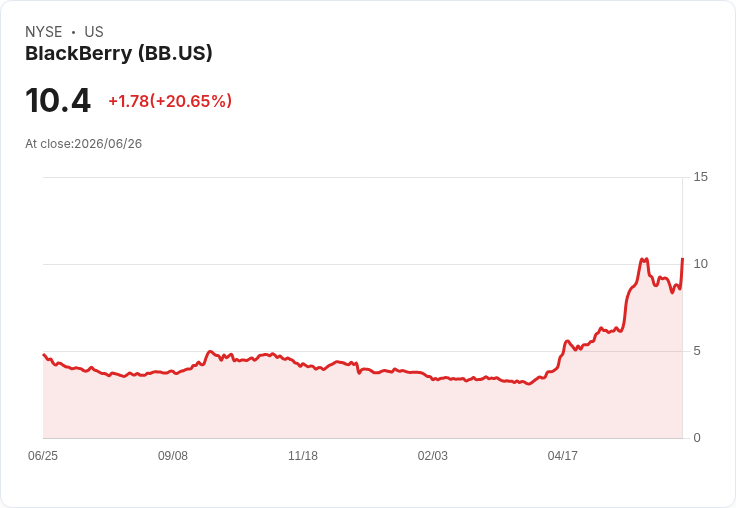
Task: Click the shaded area under the price line
Action: (329, 406)
